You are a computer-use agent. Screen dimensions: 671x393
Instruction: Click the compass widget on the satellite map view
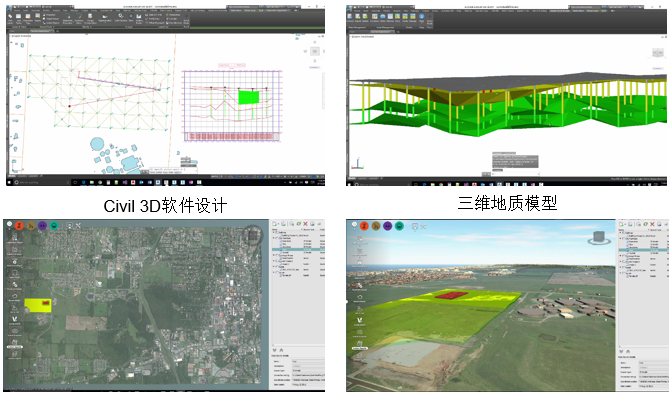click(x=252, y=235)
